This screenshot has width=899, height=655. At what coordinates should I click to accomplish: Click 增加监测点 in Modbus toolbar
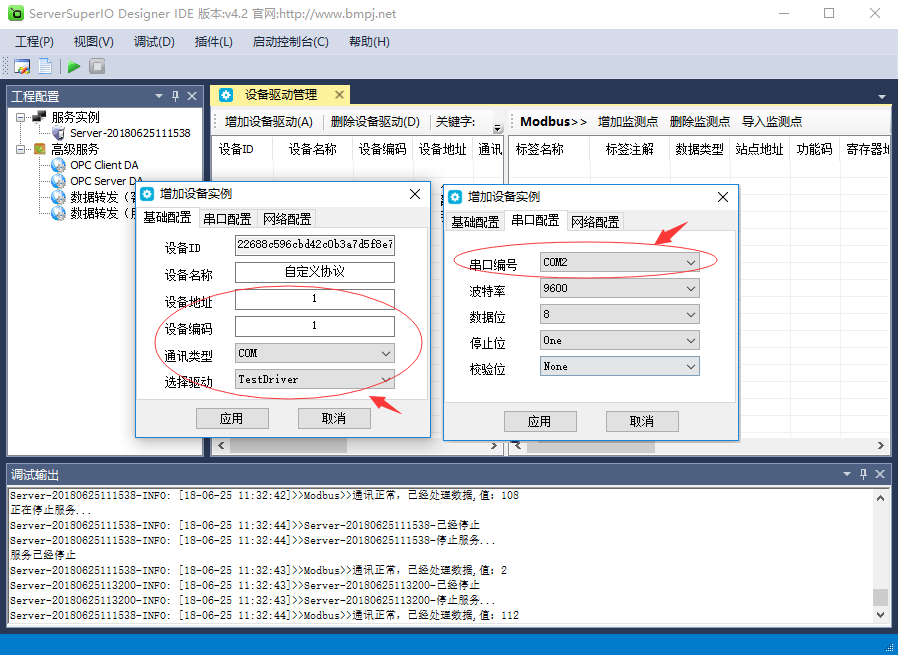628,122
